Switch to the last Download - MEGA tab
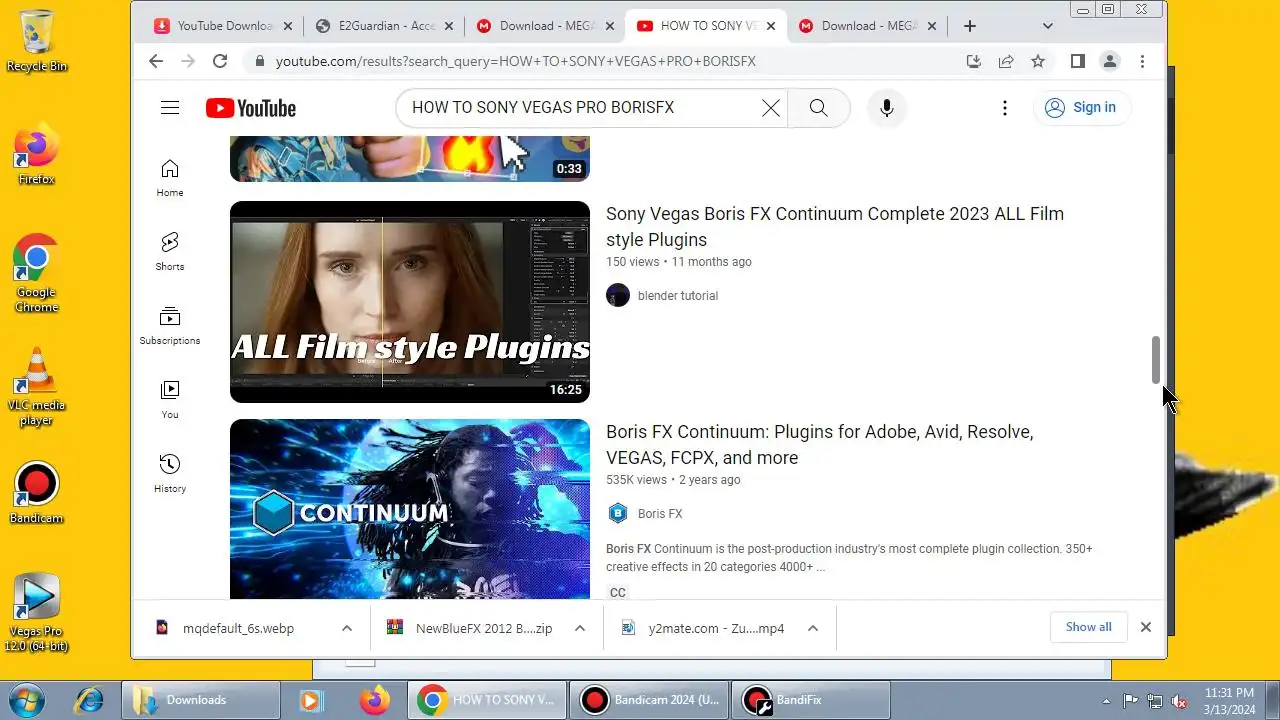Screen dimensions: 1280x720 [867, 26]
